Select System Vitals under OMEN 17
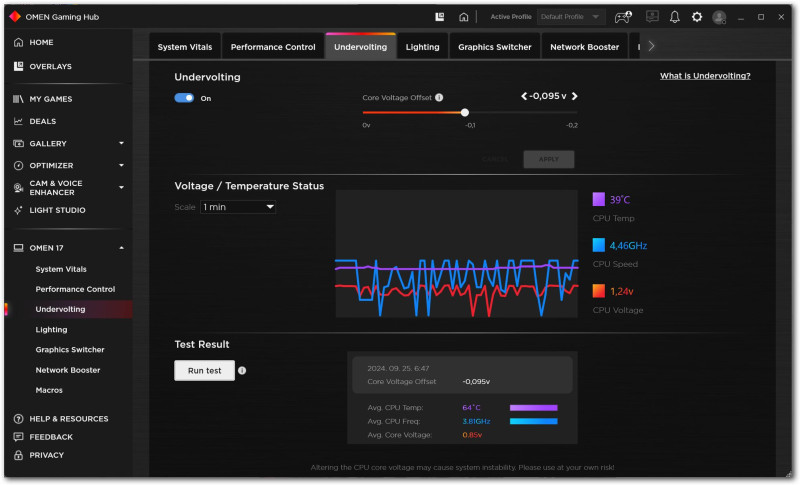The width and height of the screenshot is (800, 485). pyautogui.click(x=61, y=269)
